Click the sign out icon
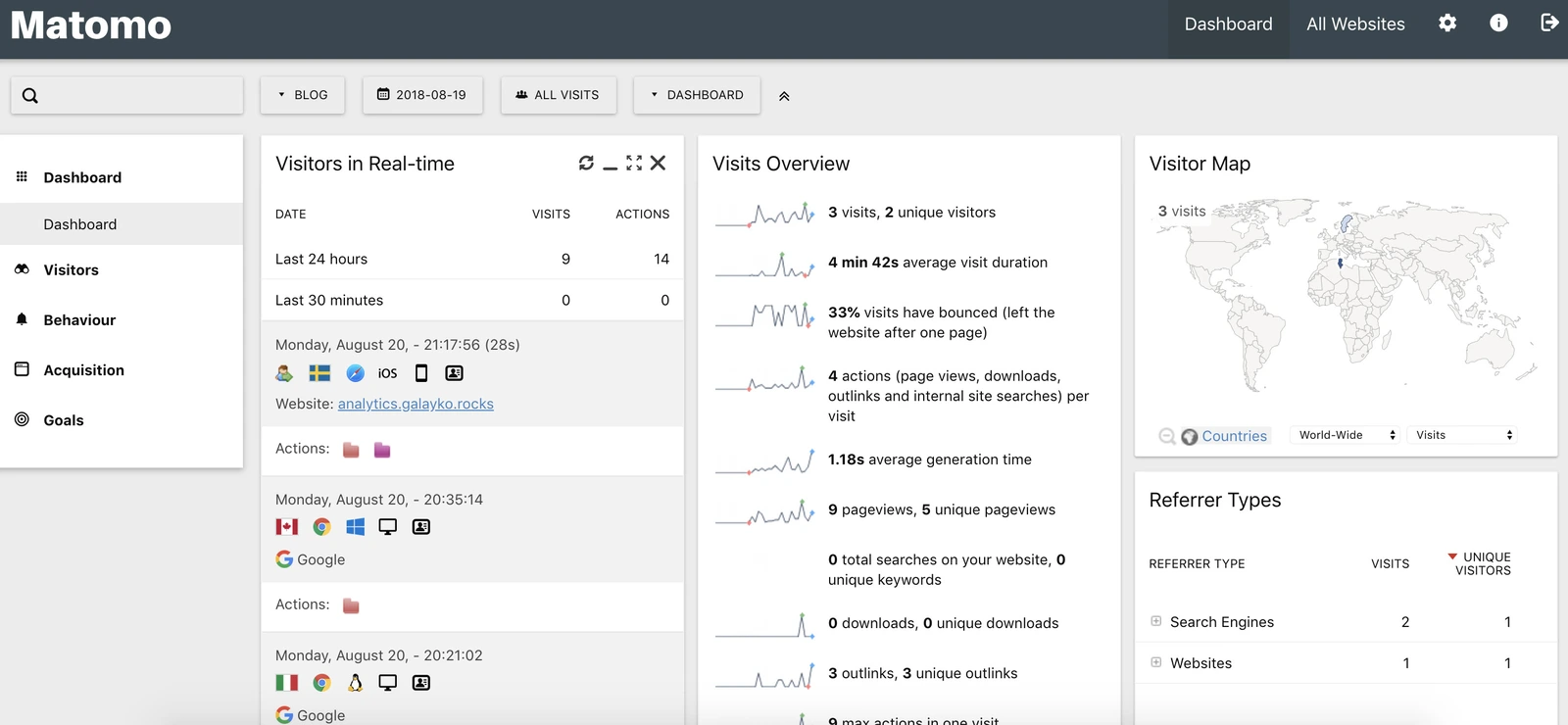1568x725 pixels. tap(1548, 24)
